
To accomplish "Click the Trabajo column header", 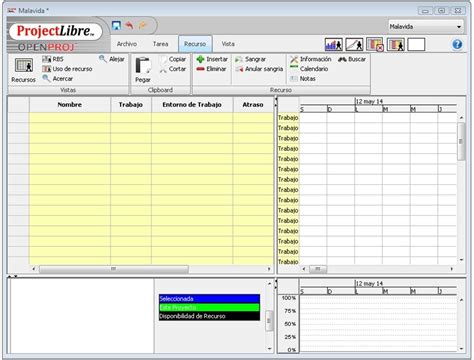I will [x=131, y=105].
